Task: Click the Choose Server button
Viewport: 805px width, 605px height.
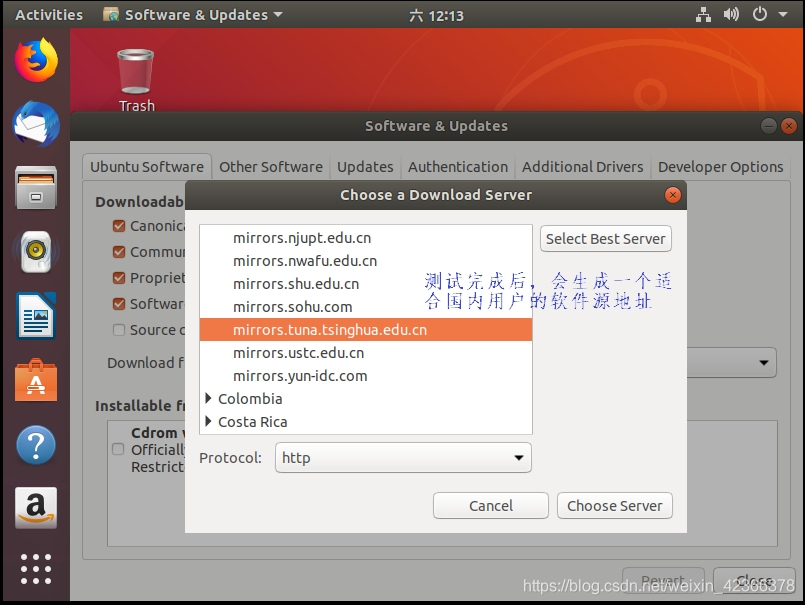Action: pos(615,506)
